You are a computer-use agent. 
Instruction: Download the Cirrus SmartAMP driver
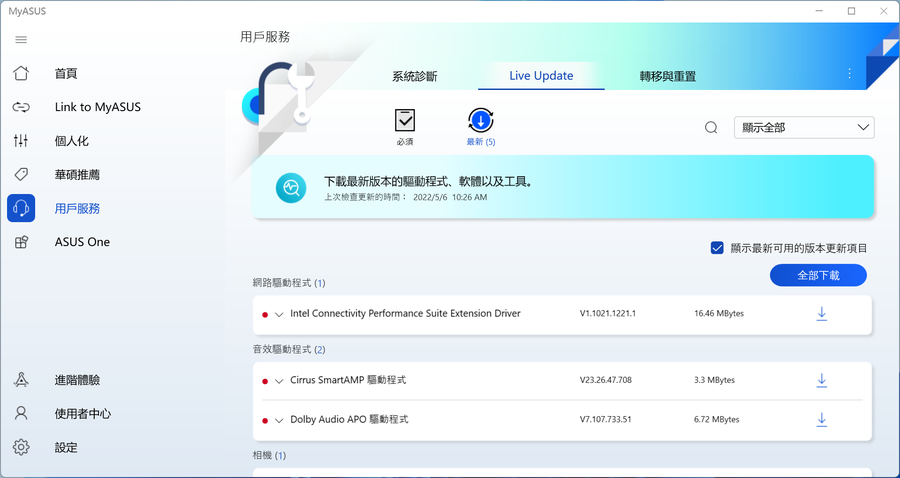821,380
